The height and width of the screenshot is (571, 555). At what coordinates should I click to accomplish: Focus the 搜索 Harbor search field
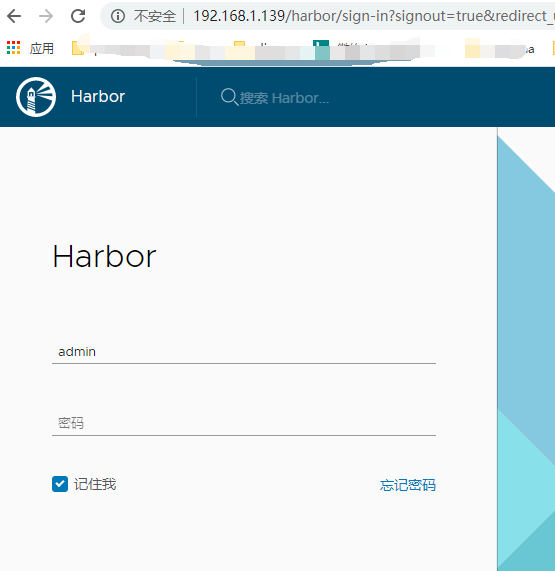(x=284, y=98)
